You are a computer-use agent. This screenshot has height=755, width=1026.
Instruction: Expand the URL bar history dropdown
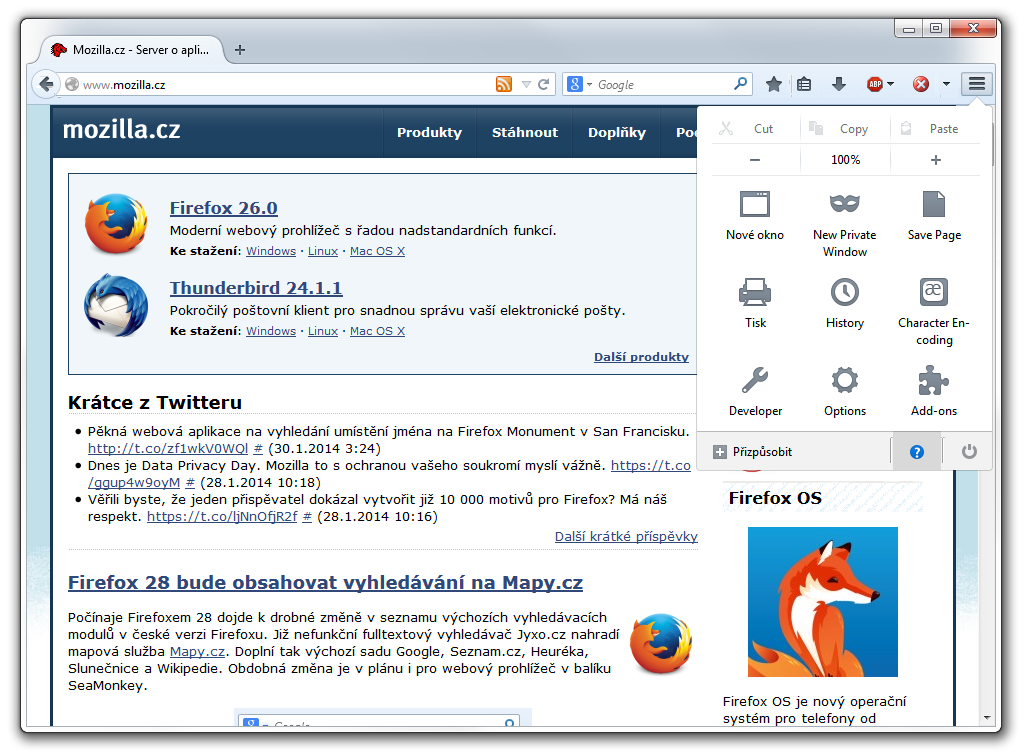click(x=526, y=85)
